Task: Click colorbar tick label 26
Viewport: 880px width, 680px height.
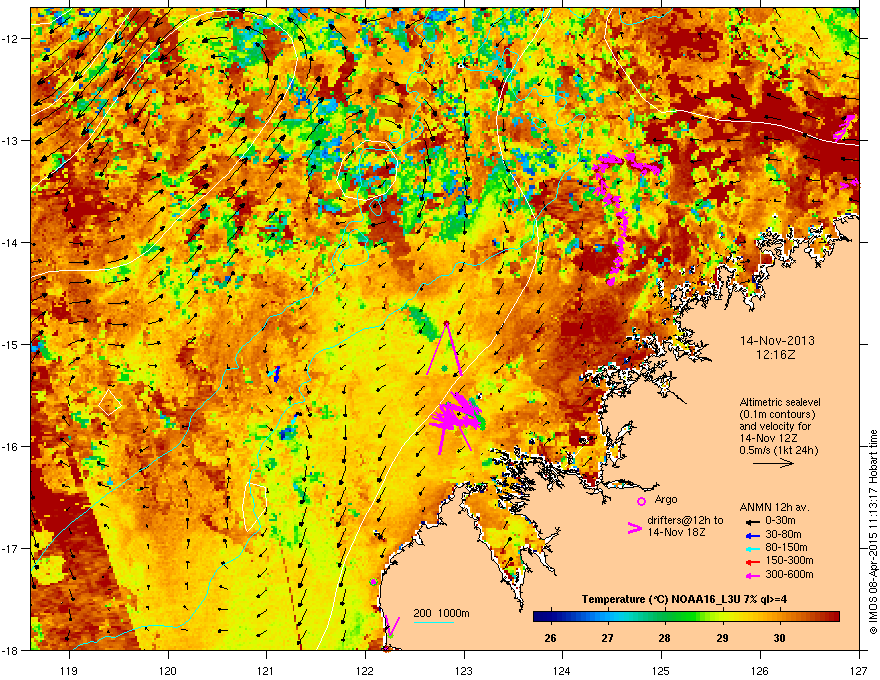Action: 551,638
